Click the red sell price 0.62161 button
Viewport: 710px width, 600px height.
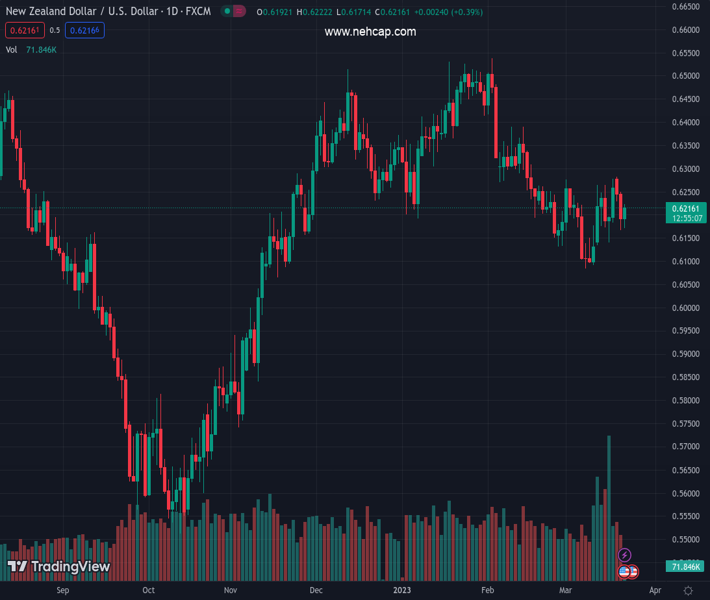coord(25,31)
